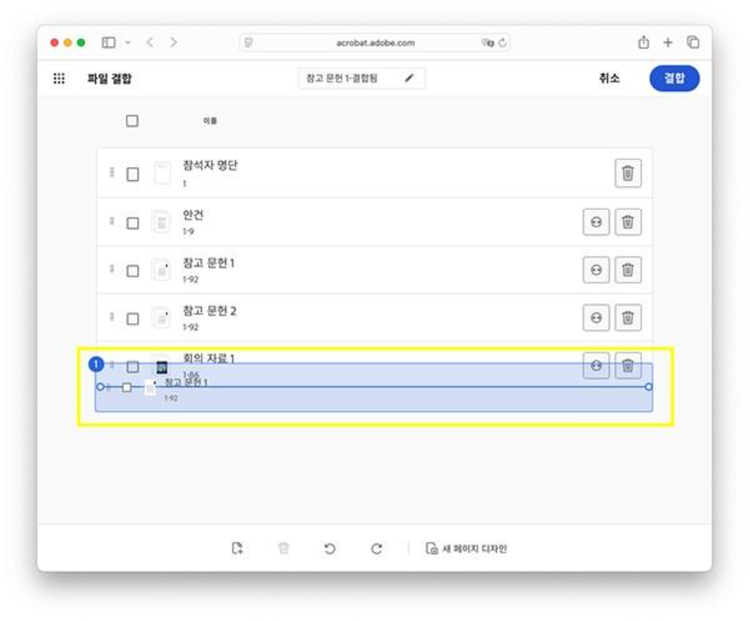This screenshot has width=750, height=621.
Task: Click the add files icon in bottom toolbar
Action: [x=237, y=548]
